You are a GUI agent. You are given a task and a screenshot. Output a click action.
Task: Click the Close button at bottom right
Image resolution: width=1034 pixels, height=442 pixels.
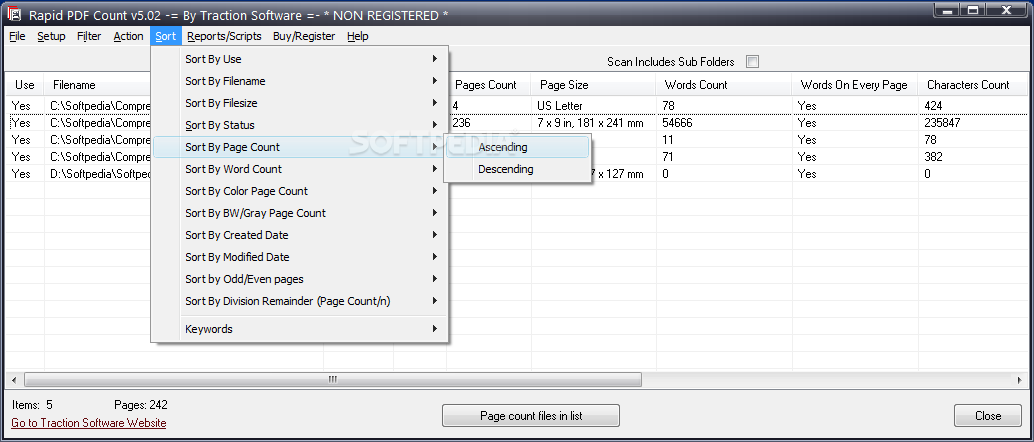tap(988, 416)
